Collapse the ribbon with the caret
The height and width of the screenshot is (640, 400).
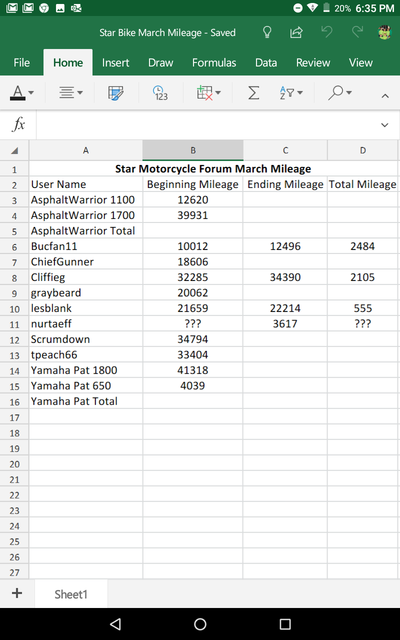[x=384, y=96]
